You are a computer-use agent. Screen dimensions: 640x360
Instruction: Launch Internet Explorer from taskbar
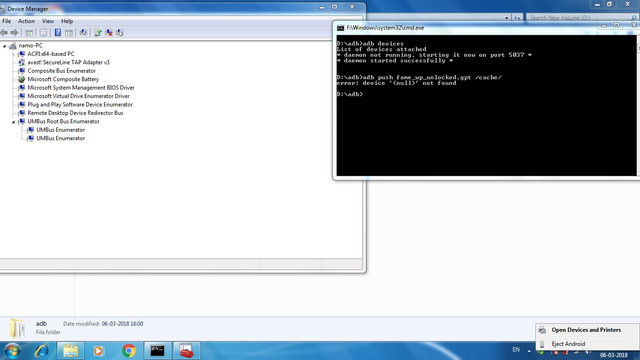(x=42, y=351)
